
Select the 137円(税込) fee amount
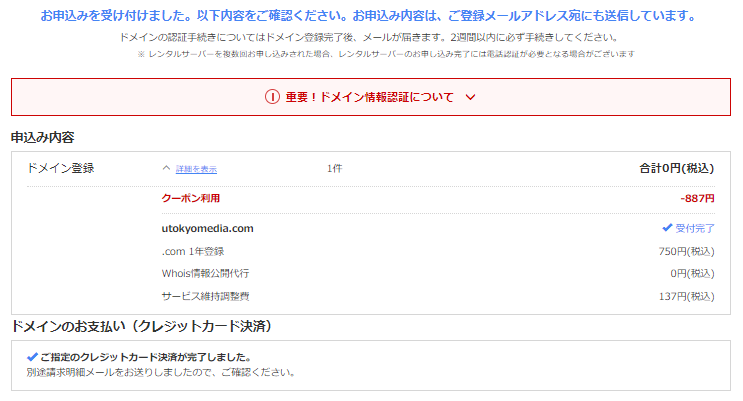(x=686, y=296)
